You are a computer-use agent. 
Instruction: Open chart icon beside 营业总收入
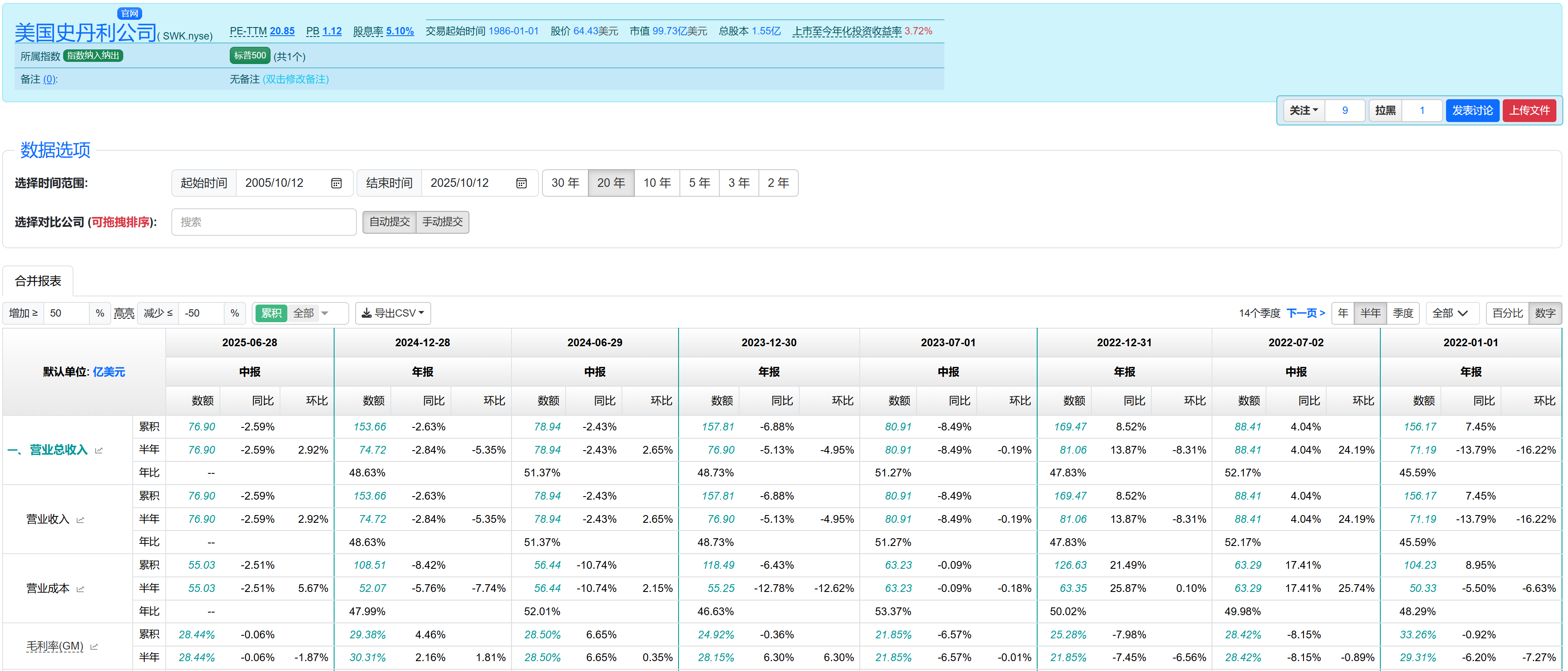tap(99, 451)
